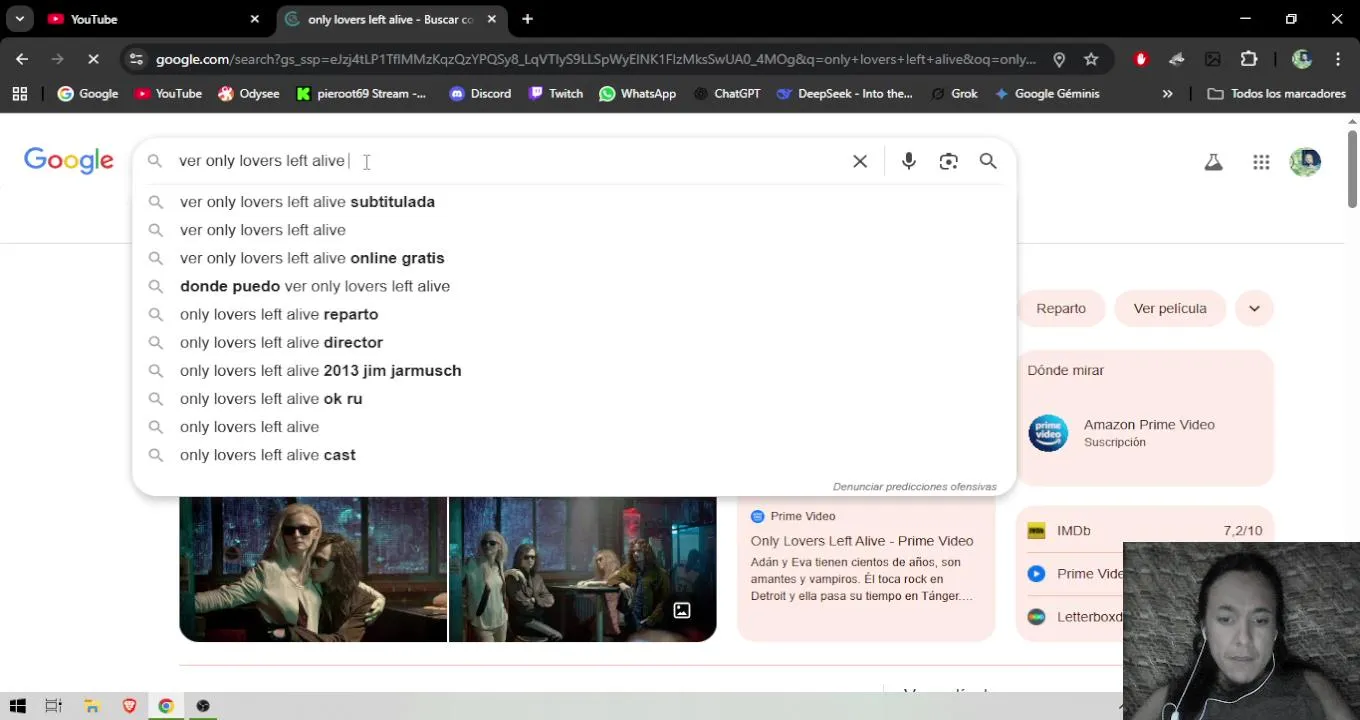Open Search Labs flask icon
This screenshot has width=1360, height=720.
click(1213, 161)
